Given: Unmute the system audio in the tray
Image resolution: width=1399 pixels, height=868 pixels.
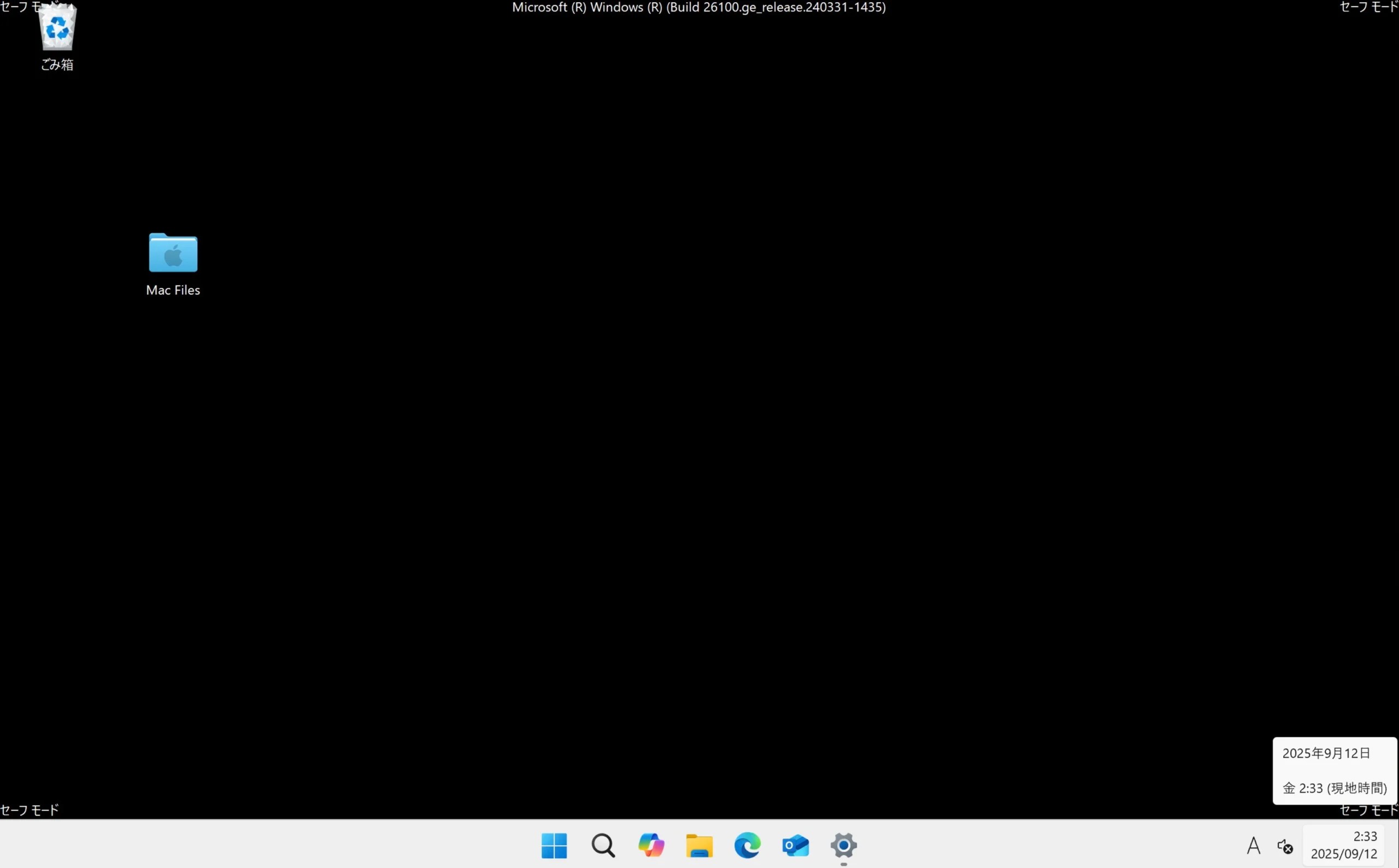Looking at the screenshot, I should [1284, 846].
